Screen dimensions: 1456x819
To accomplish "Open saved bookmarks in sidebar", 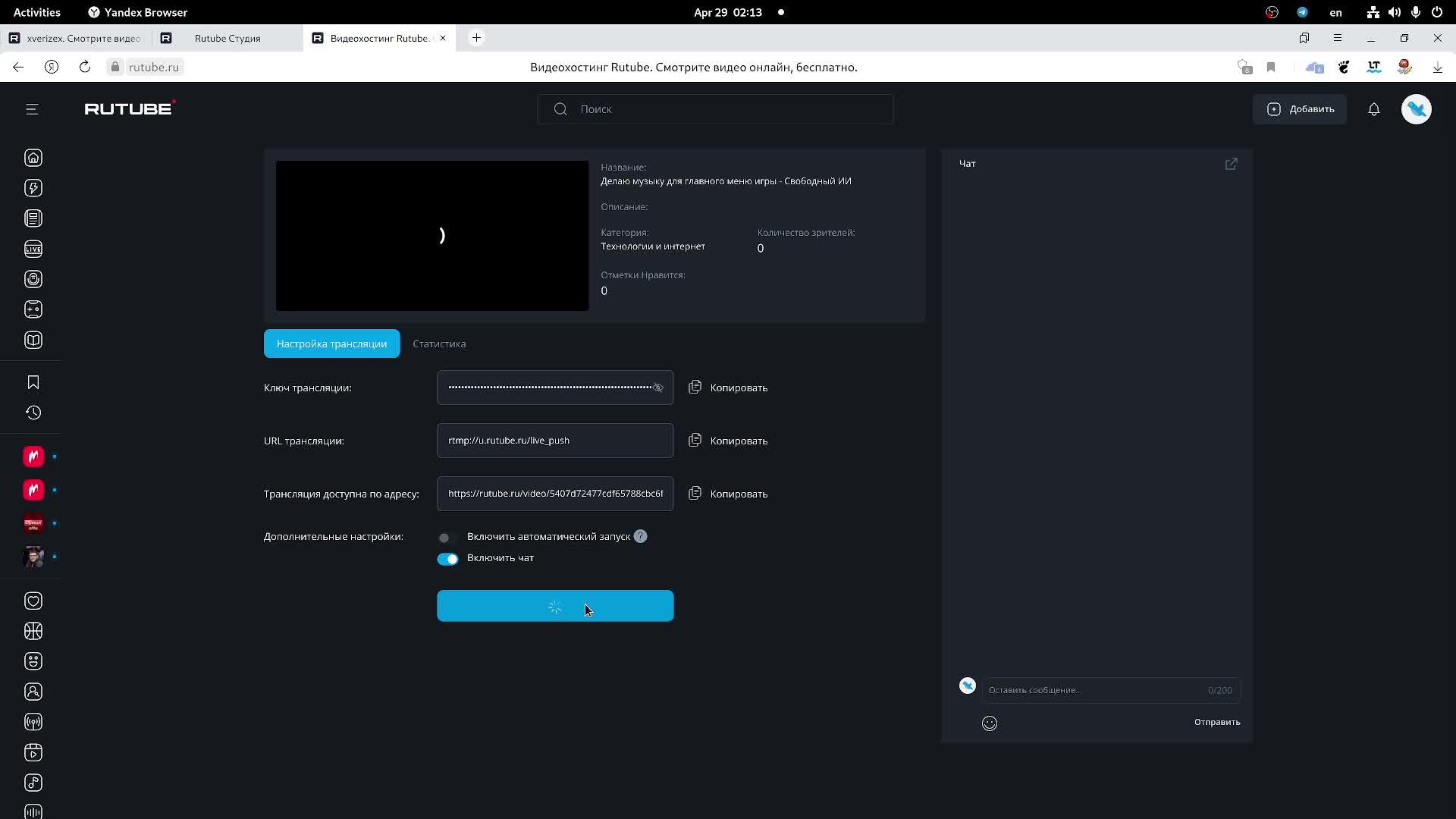I will pos(33,382).
